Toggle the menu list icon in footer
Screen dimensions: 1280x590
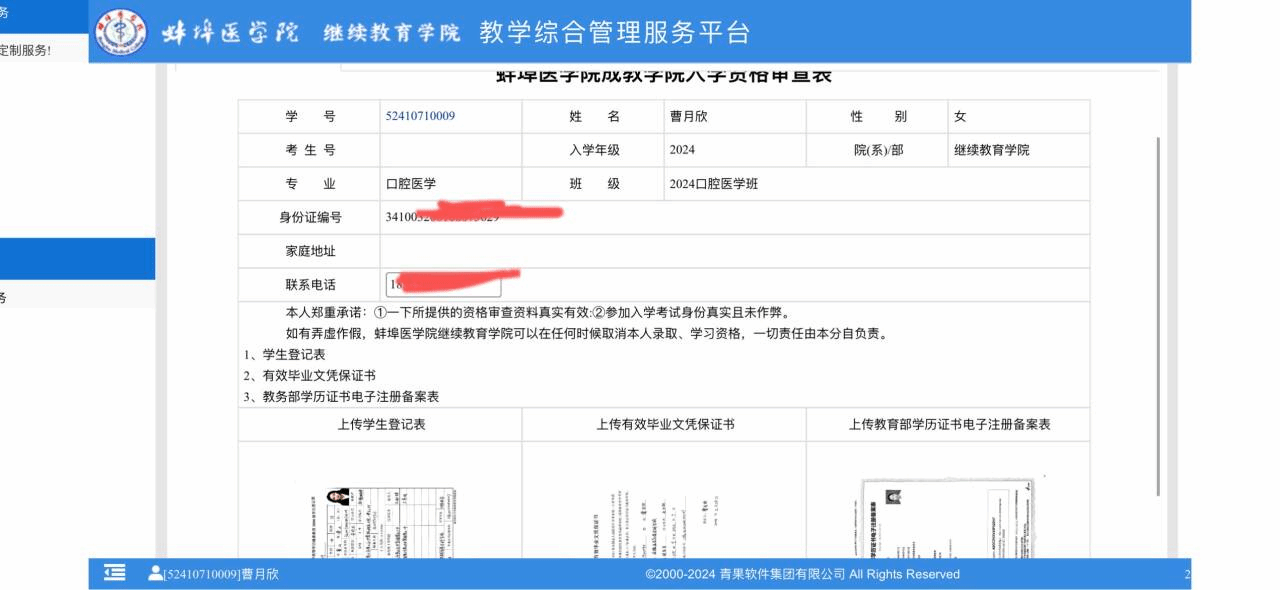pos(115,573)
